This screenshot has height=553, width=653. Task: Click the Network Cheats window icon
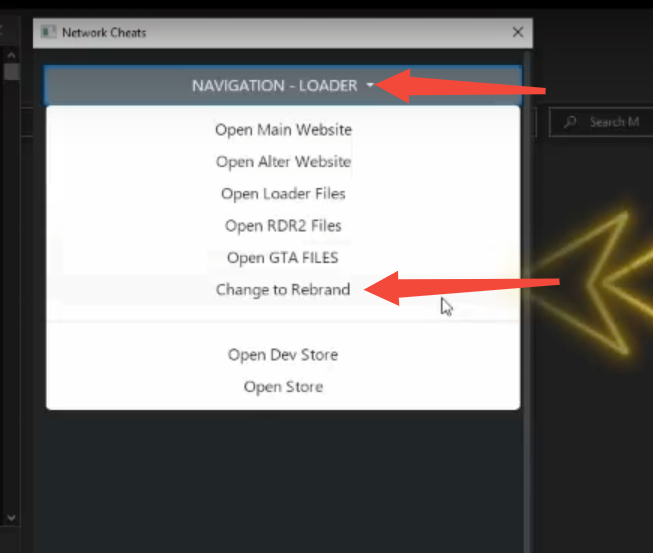tap(47, 32)
